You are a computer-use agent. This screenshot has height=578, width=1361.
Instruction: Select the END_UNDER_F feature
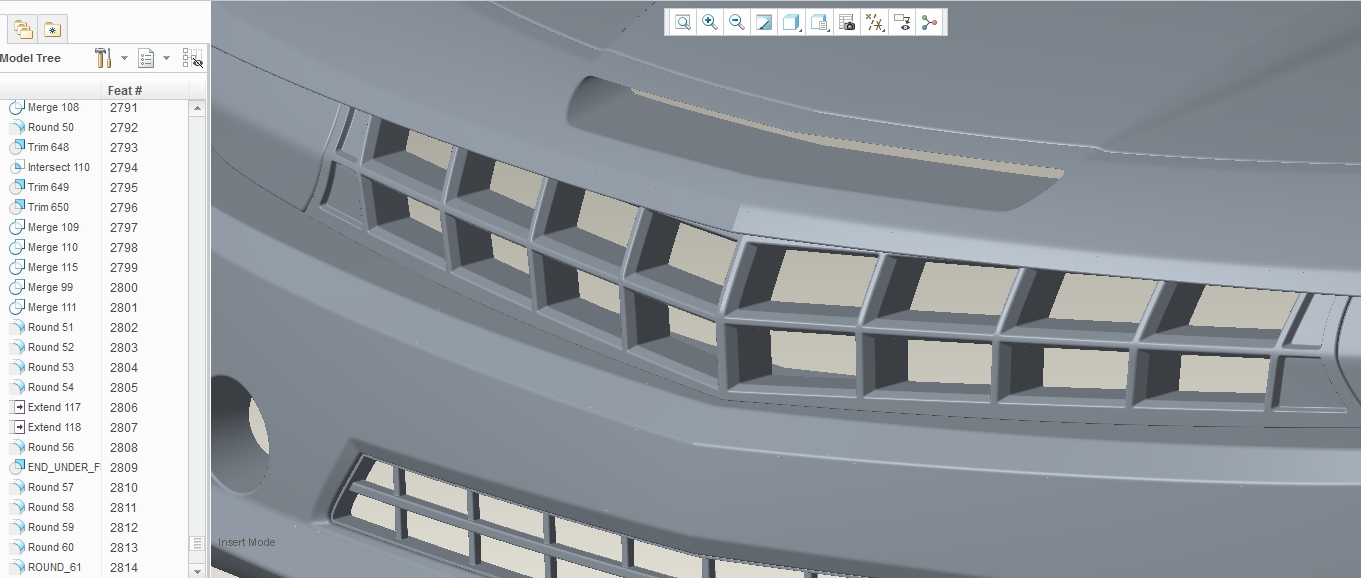(x=64, y=467)
